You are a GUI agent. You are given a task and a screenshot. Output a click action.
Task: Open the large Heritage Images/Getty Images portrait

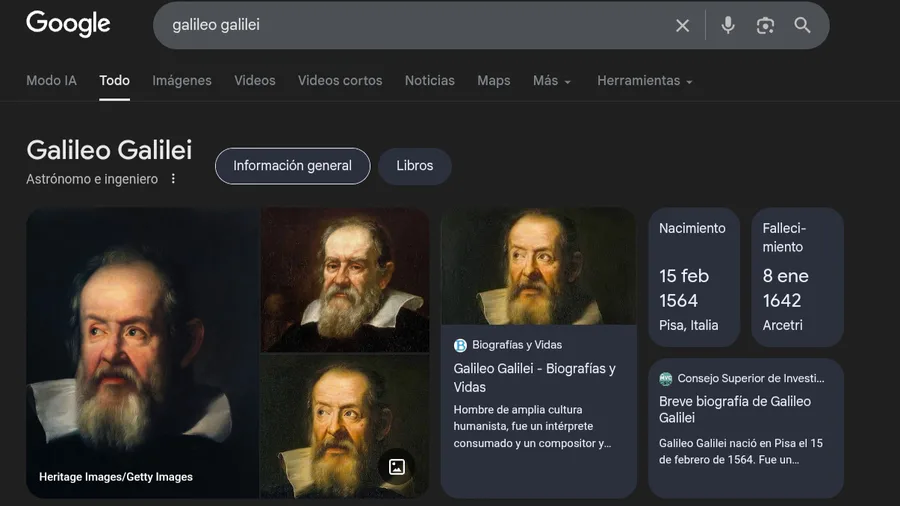(142, 353)
